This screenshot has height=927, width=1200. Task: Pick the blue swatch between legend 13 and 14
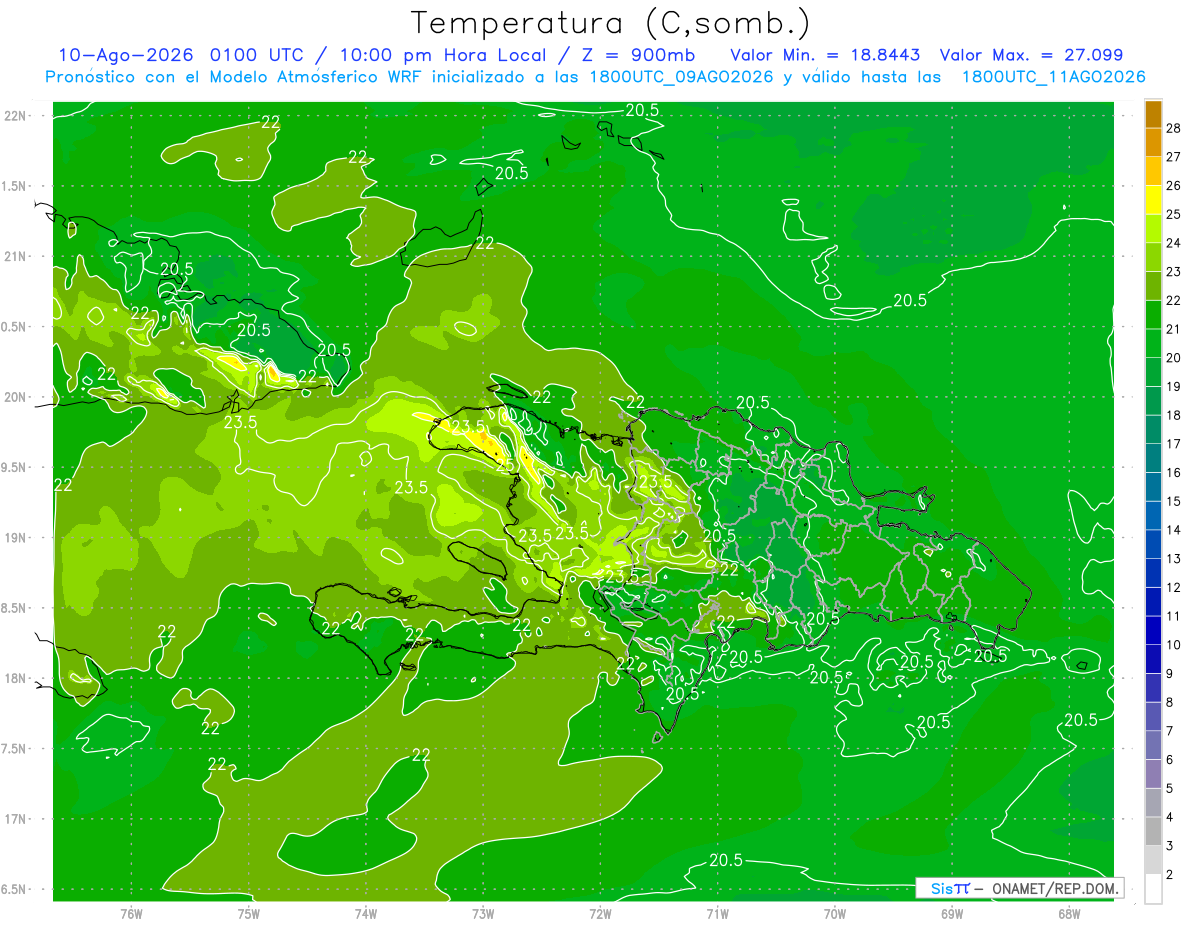tap(1154, 544)
